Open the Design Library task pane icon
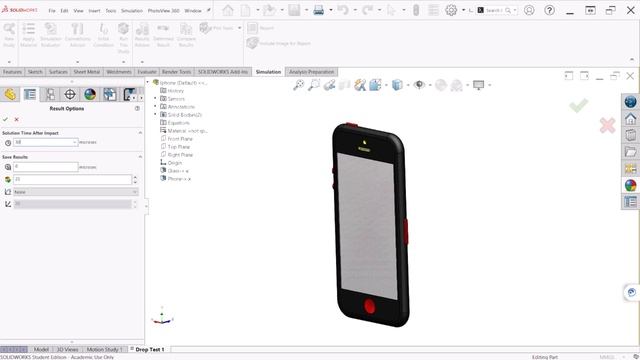The image size is (640, 360). (630, 135)
